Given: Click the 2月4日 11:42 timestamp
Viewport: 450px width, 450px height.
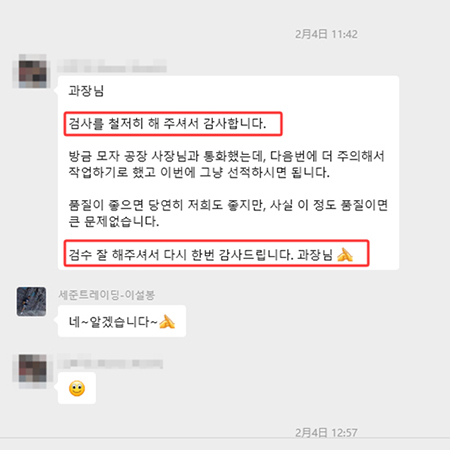Looking at the screenshot, I should [326, 34].
